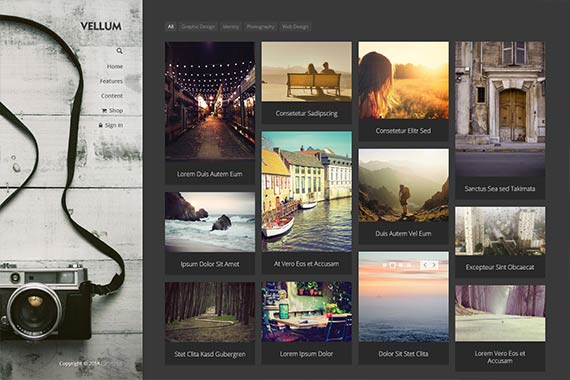Filter portfolio by Web Design
This screenshot has height=380, width=570.
[x=295, y=27]
